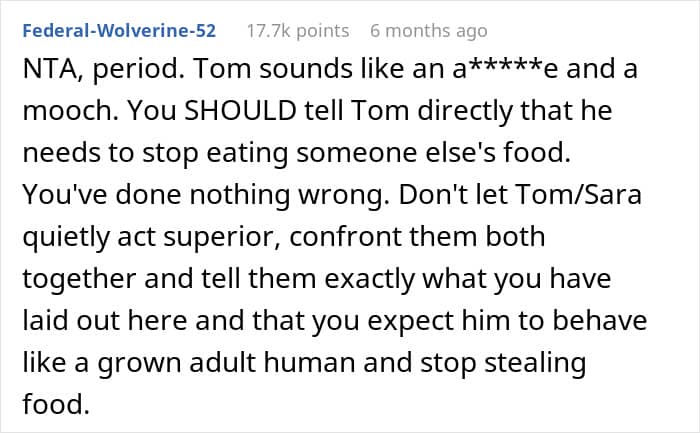Click the word together

click(x=79, y=279)
